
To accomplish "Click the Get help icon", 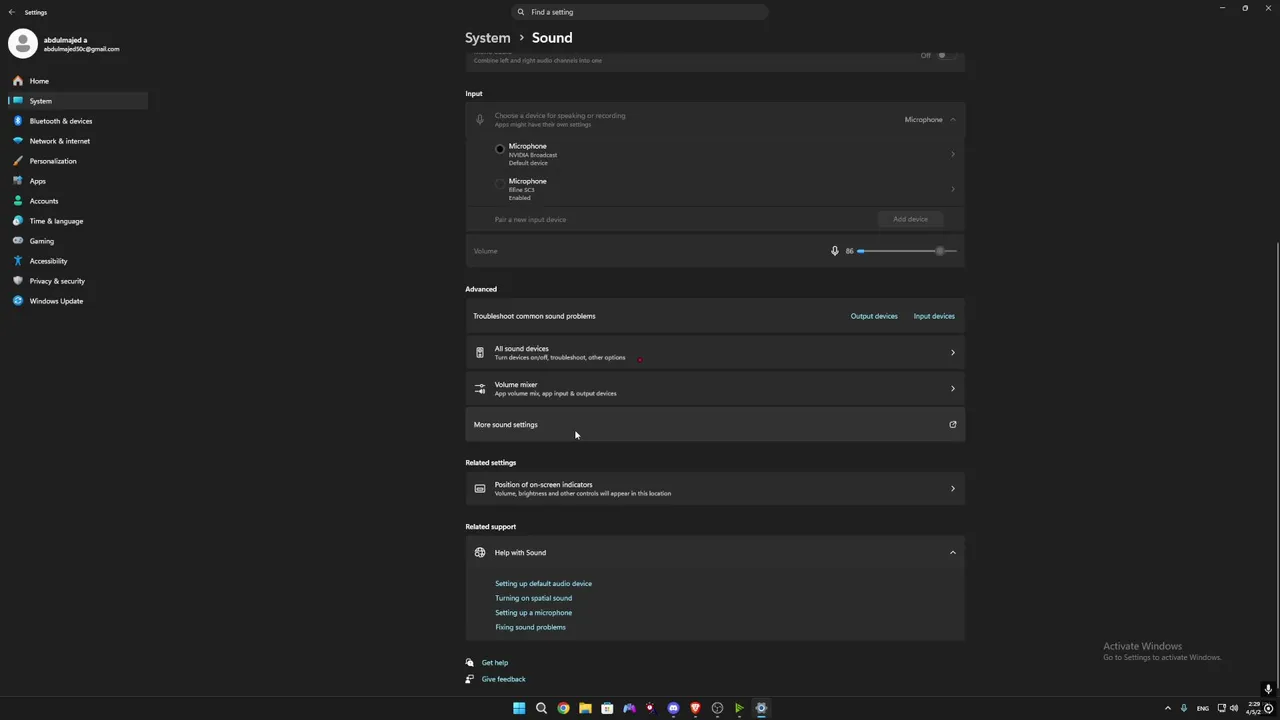I will [x=470, y=662].
